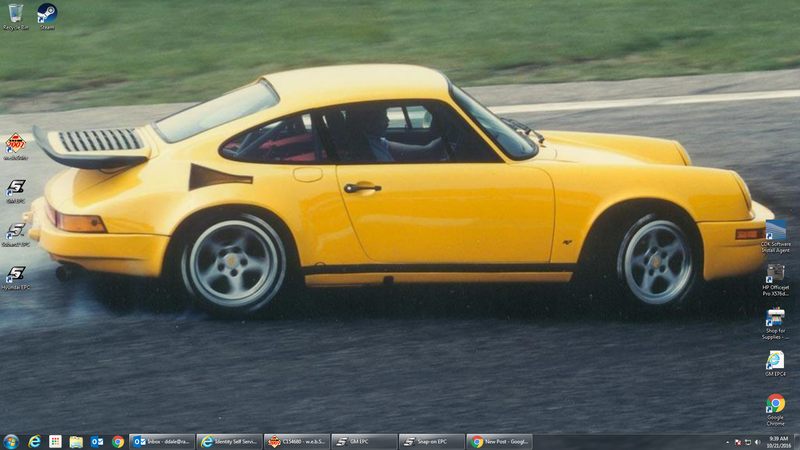Switch to the Inbox Outlook taskbar window
The height and width of the screenshot is (450, 800).
tap(162, 442)
